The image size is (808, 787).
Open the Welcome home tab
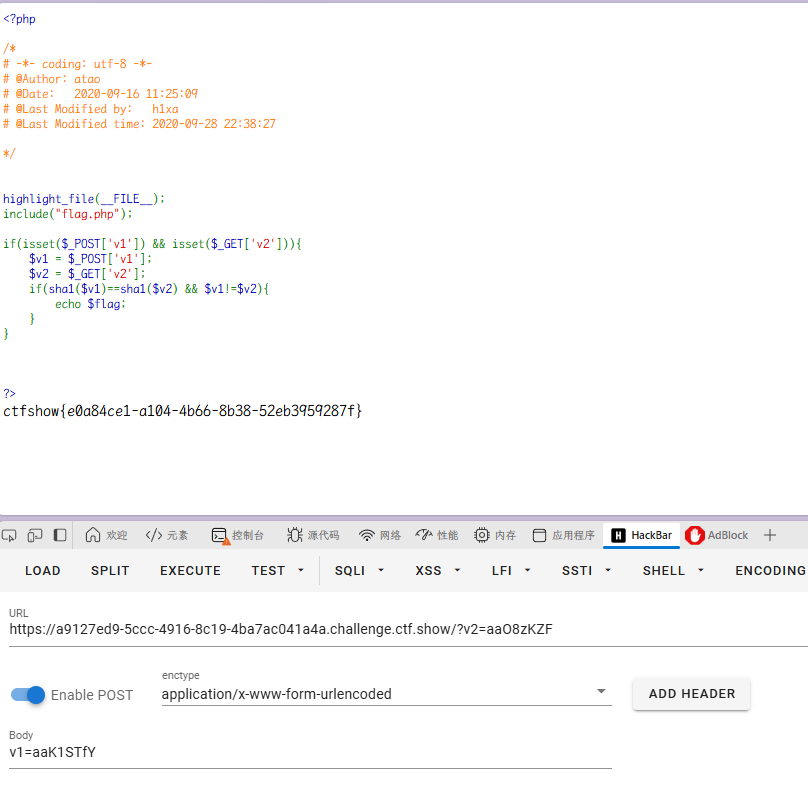click(106, 535)
